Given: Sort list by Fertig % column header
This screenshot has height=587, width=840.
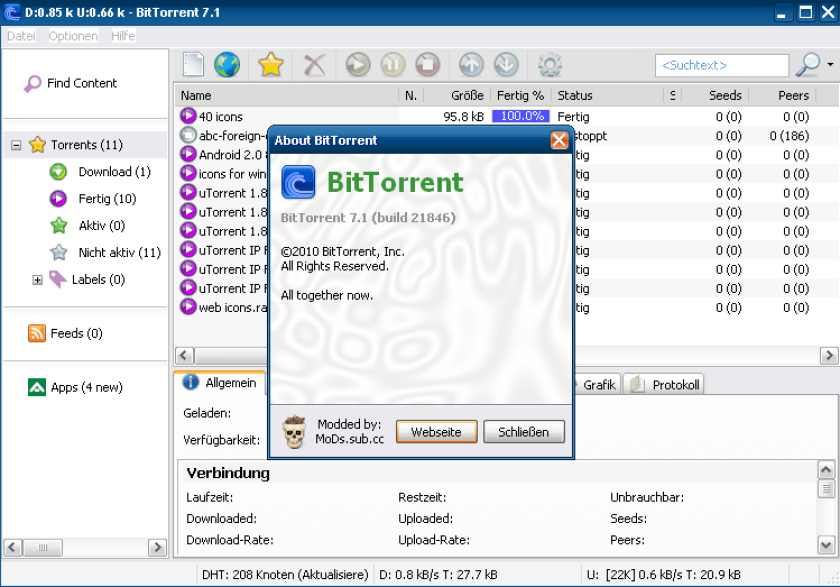Looking at the screenshot, I should [x=520, y=95].
